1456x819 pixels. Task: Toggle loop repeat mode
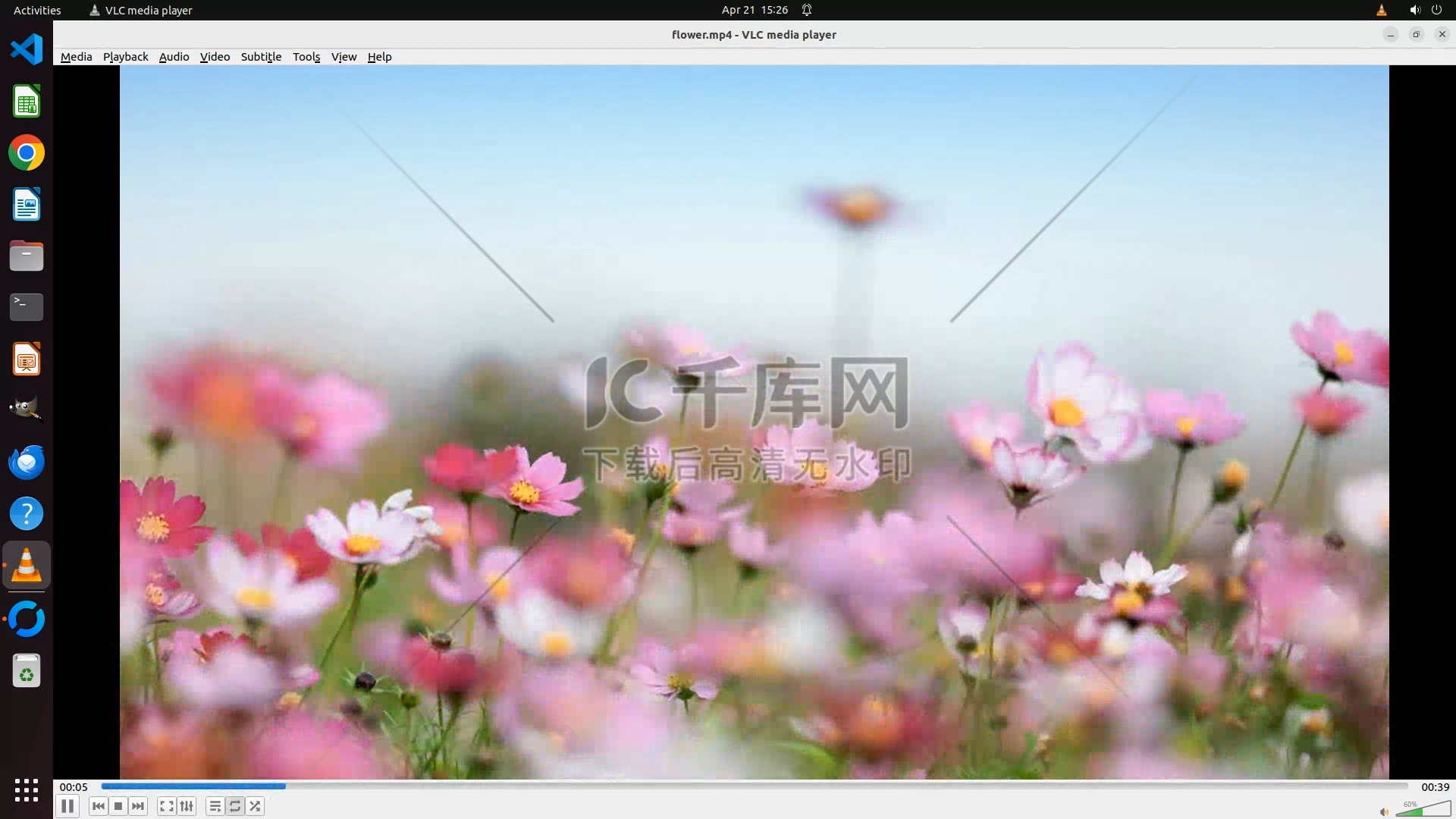pyautogui.click(x=235, y=806)
